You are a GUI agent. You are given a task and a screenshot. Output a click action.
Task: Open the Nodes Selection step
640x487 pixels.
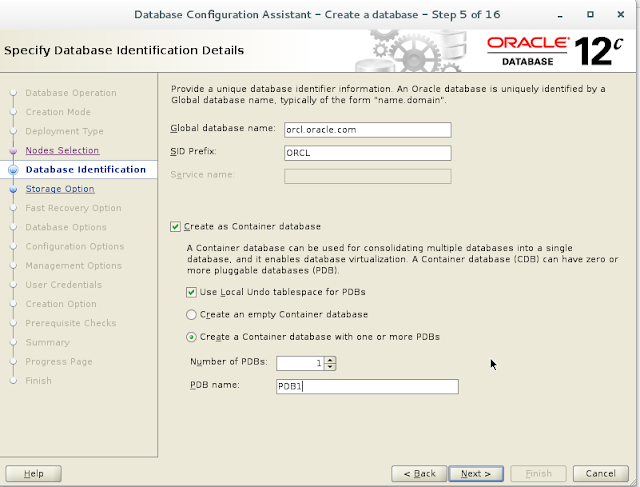tap(62, 150)
